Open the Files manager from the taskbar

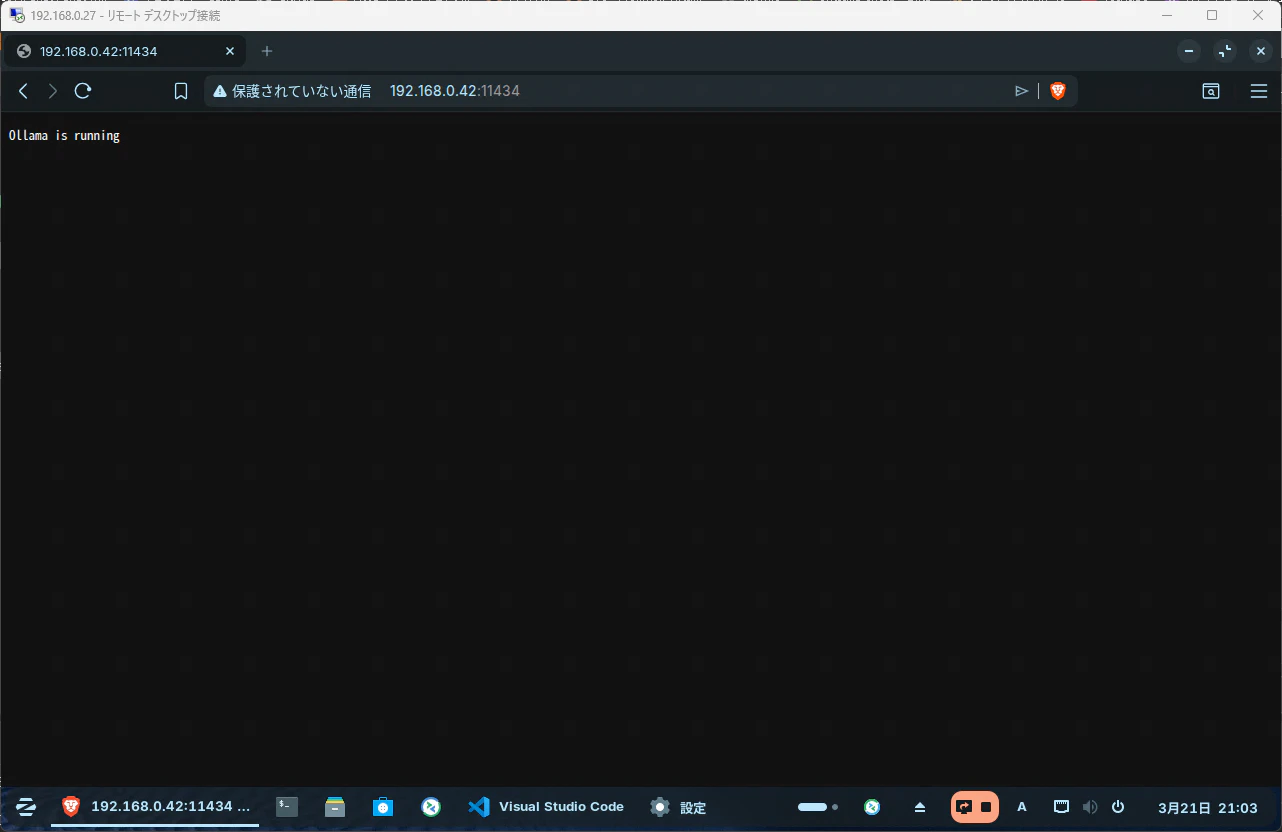(x=335, y=807)
